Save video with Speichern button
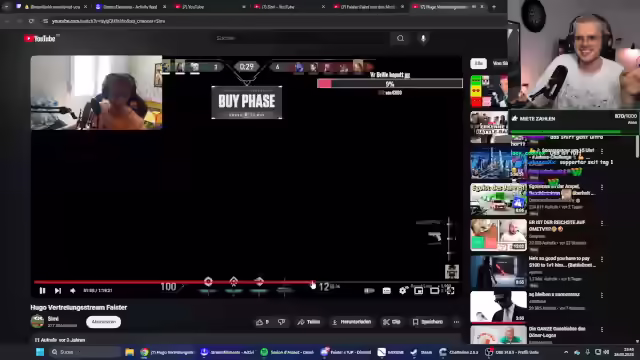 [x=427, y=322]
